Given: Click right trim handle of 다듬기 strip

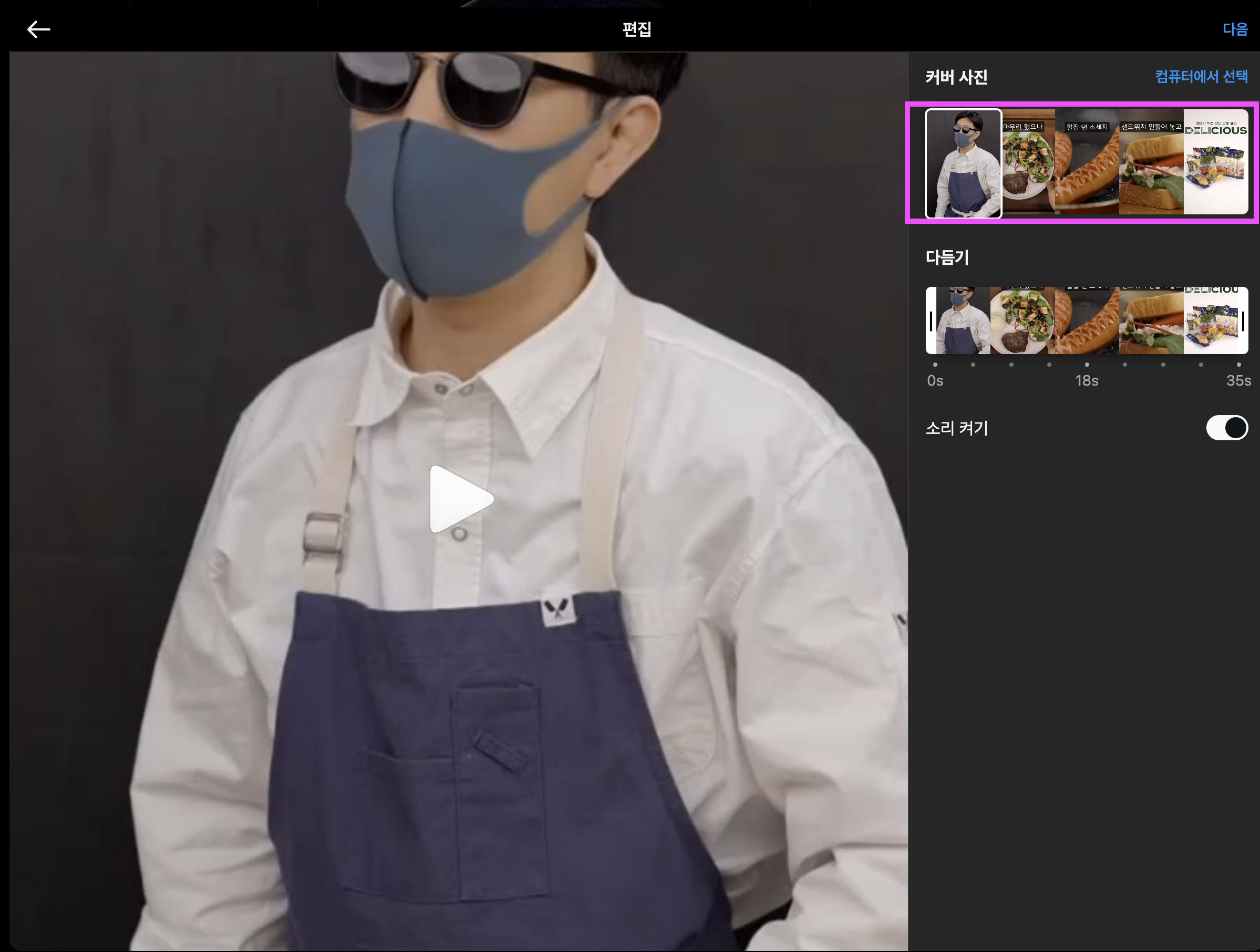Looking at the screenshot, I should pos(1243,321).
